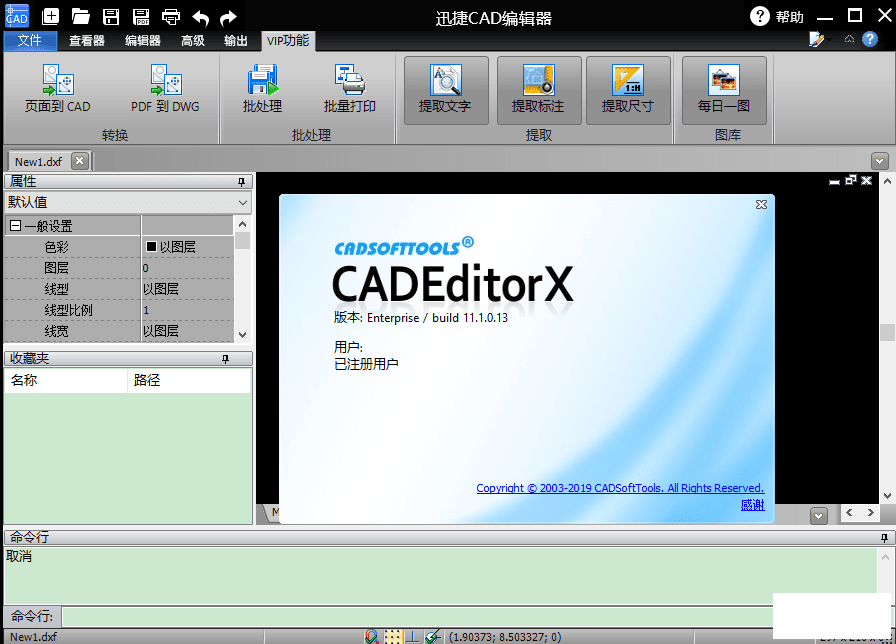Switch to the 编辑器 tab
The height and width of the screenshot is (644, 896).
[143, 41]
